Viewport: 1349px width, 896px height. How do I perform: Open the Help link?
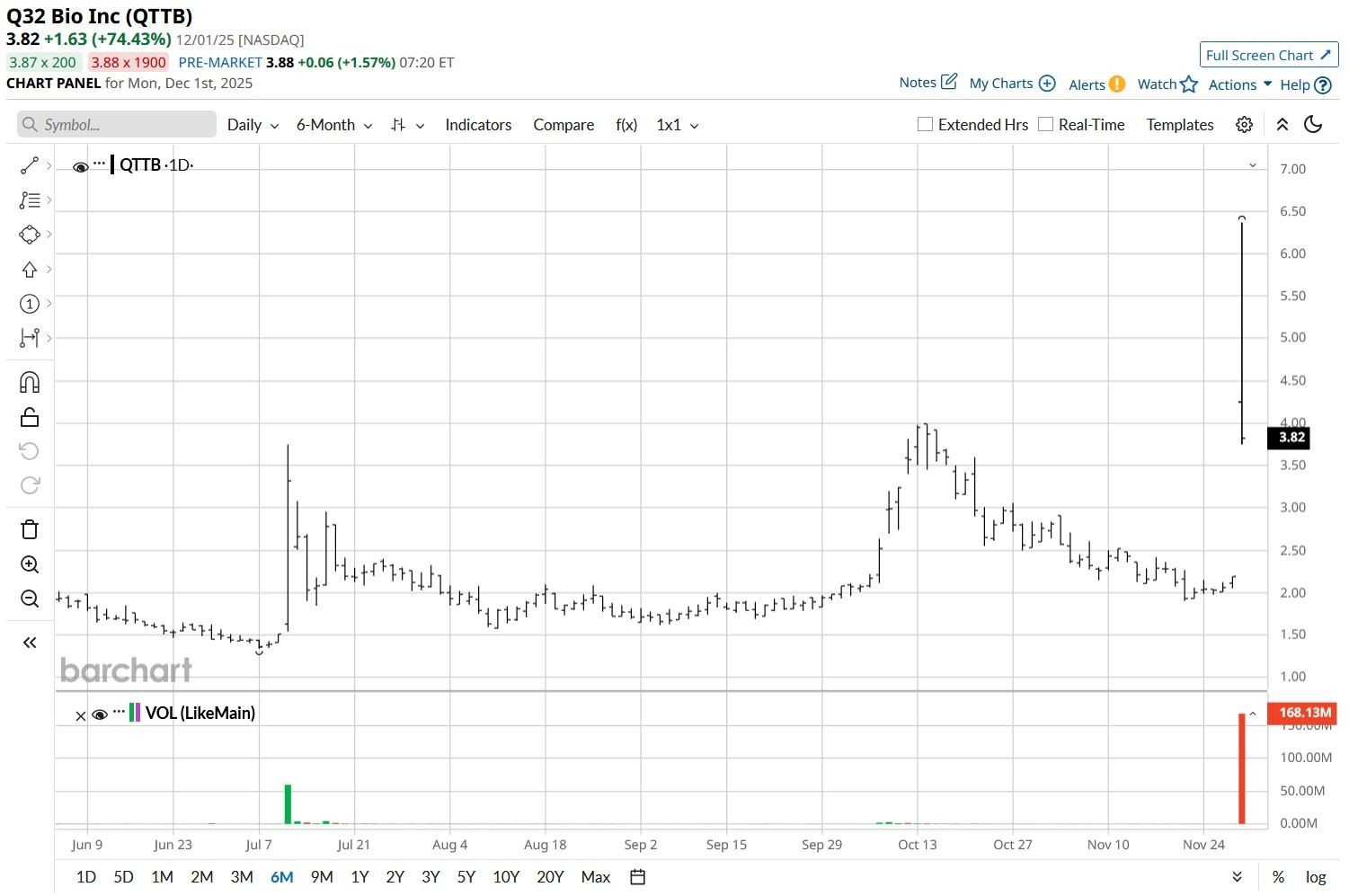(x=1305, y=84)
